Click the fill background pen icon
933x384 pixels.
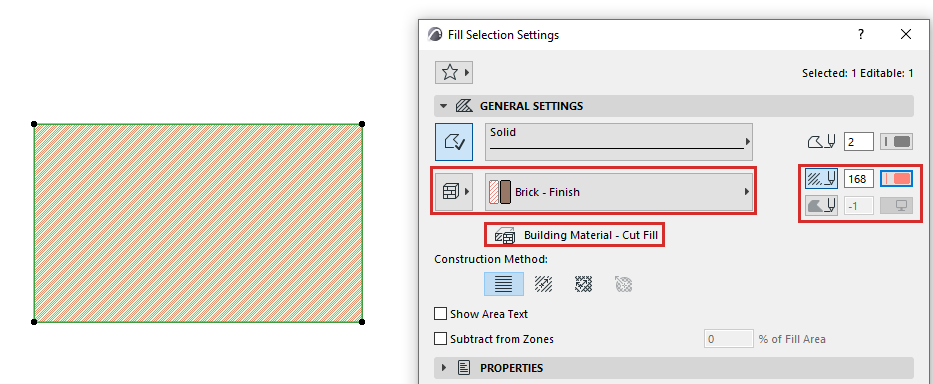pos(822,206)
